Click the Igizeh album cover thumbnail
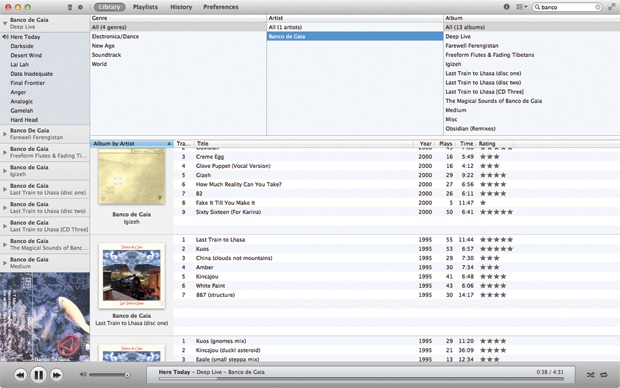The width and height of the screenshot is (620, 388). pos(132,176)
